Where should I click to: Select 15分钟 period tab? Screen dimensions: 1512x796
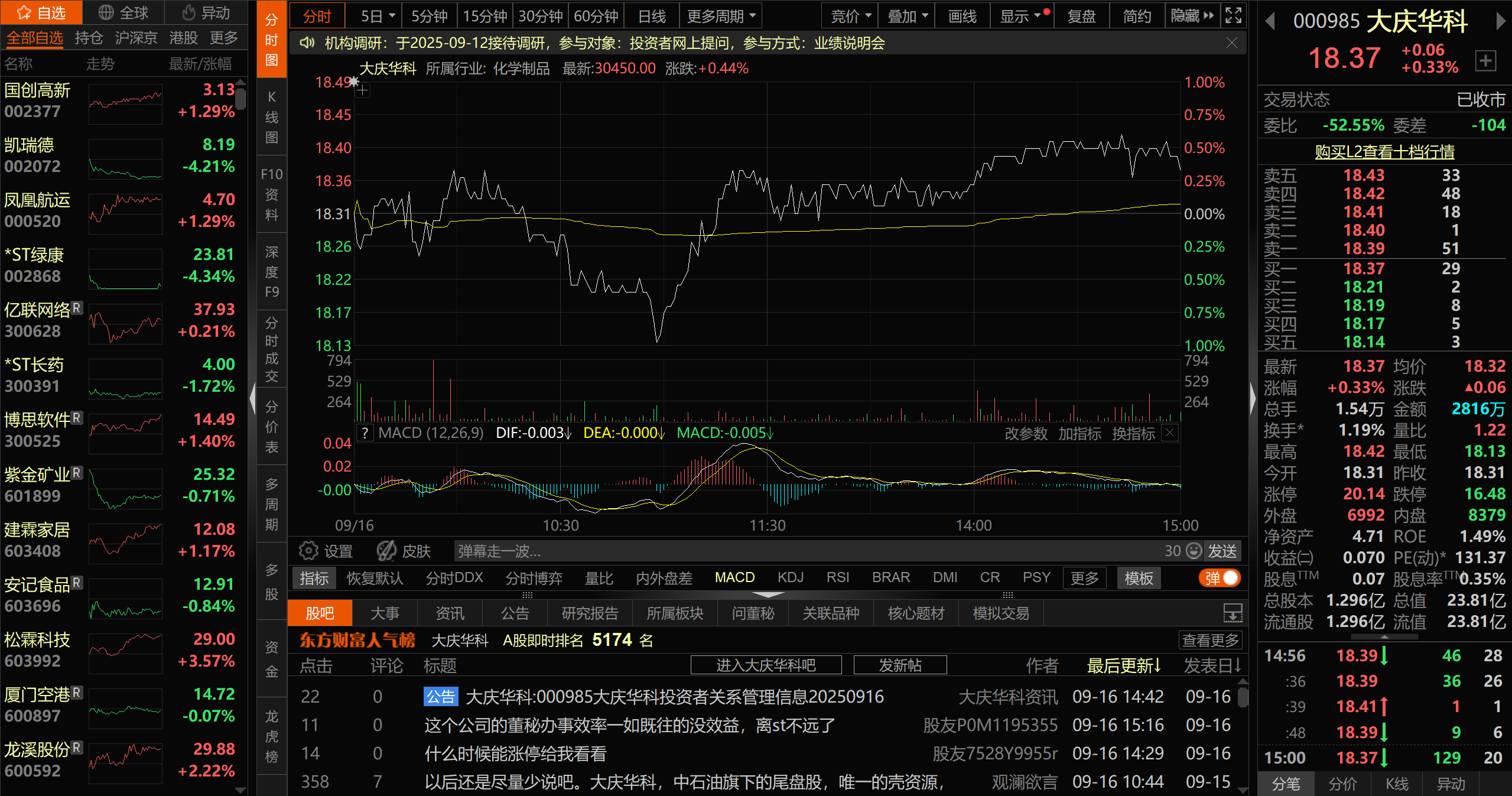click(x=485, y=16)
